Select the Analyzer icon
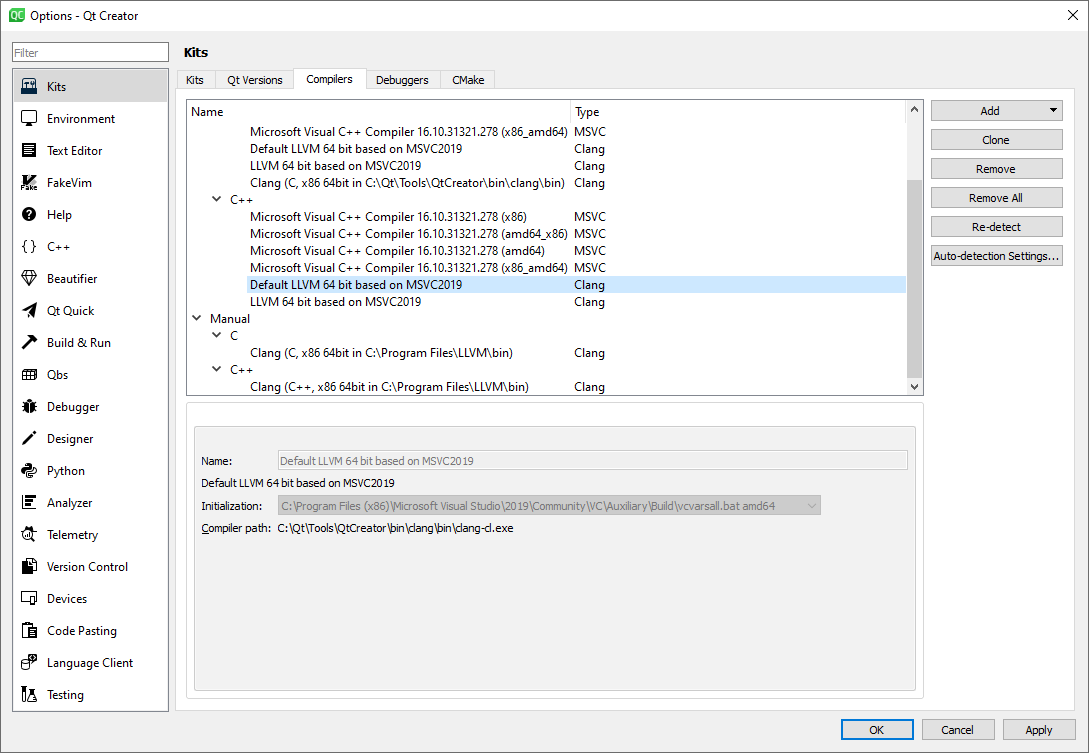Viewport: 1089px width, 753px height. point(29,502)
